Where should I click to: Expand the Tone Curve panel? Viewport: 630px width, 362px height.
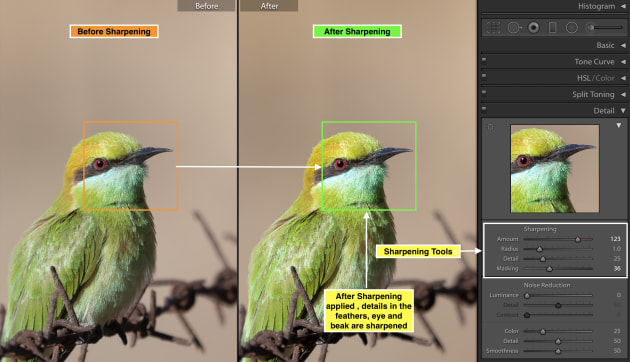[623, 62]
